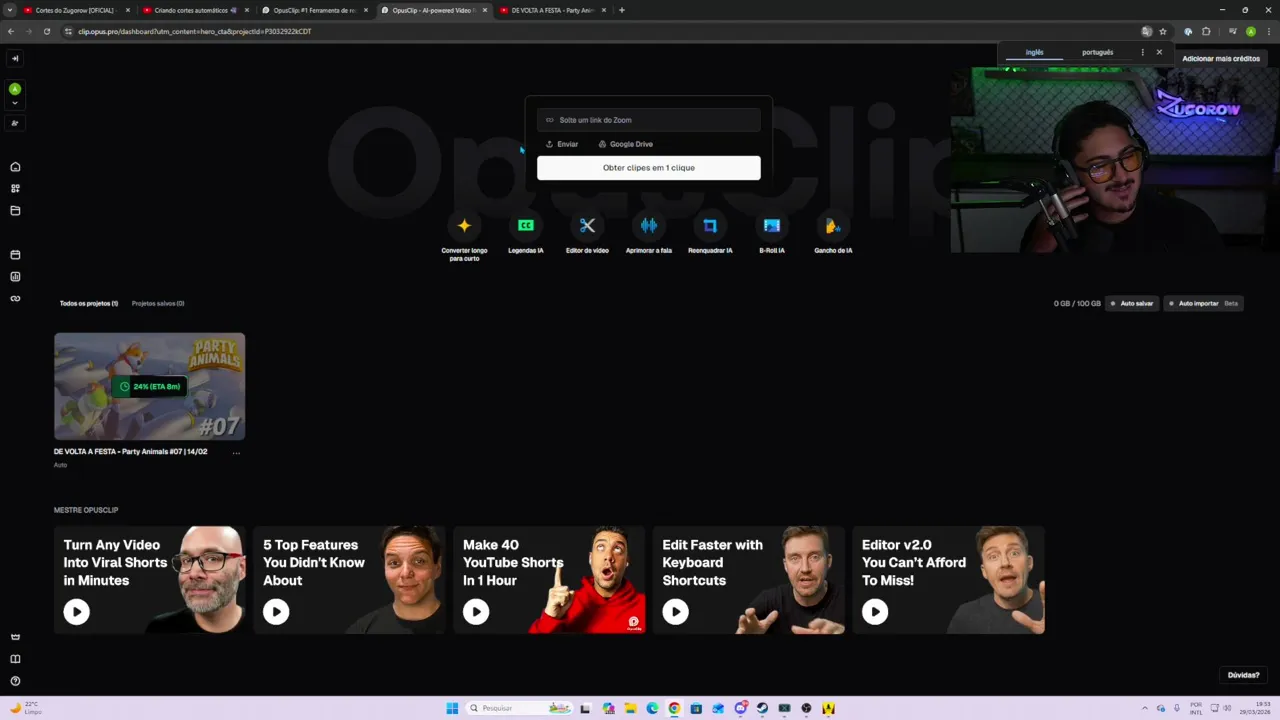Open Microsoft Edge from the taskbar

pos(652,708)
